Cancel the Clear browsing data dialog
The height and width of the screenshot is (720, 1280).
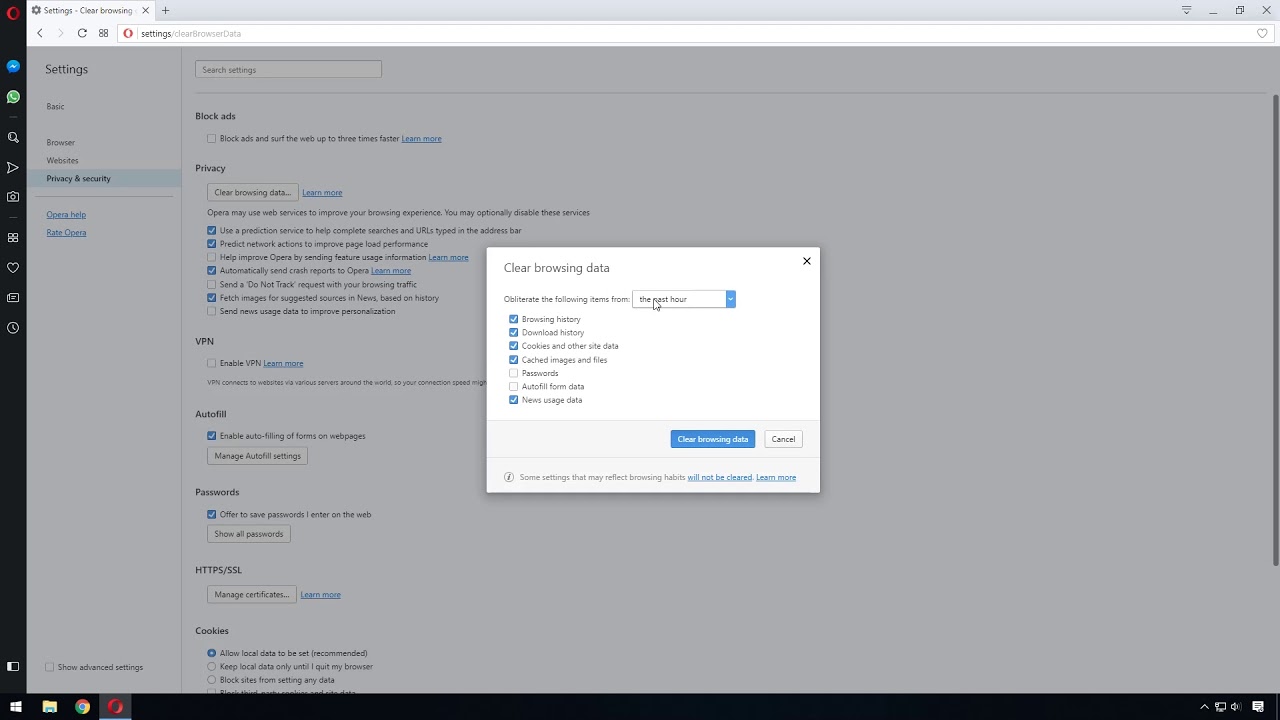coord(783,439)
